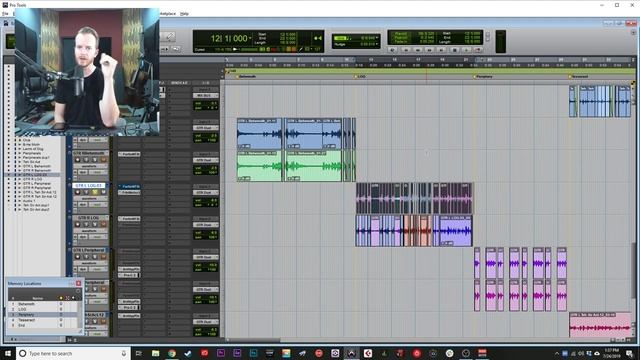This screenshot has height=360, width=640.
Task: Click the GTR R LOG track name
Action: click(89, 218)
